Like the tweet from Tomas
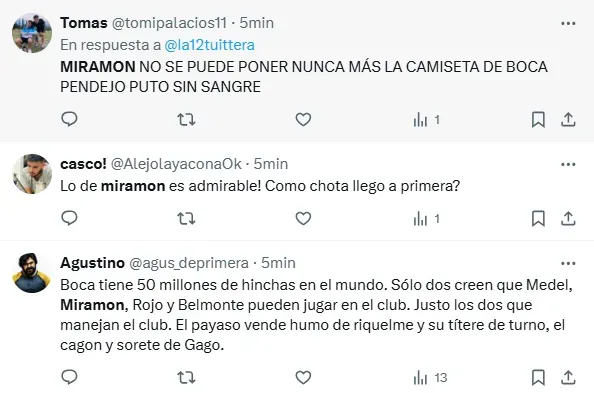 pyautogui.click(x=303, y=119)
